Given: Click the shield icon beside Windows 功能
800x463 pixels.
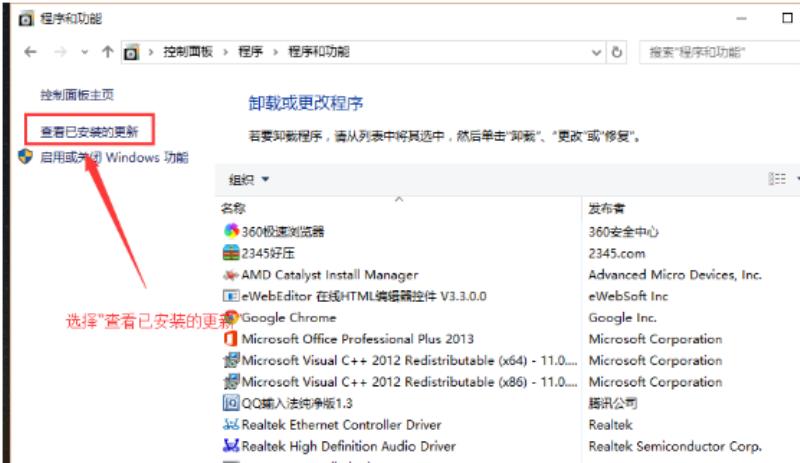Looking at the screenshot, I should click(x=26, y=157).
